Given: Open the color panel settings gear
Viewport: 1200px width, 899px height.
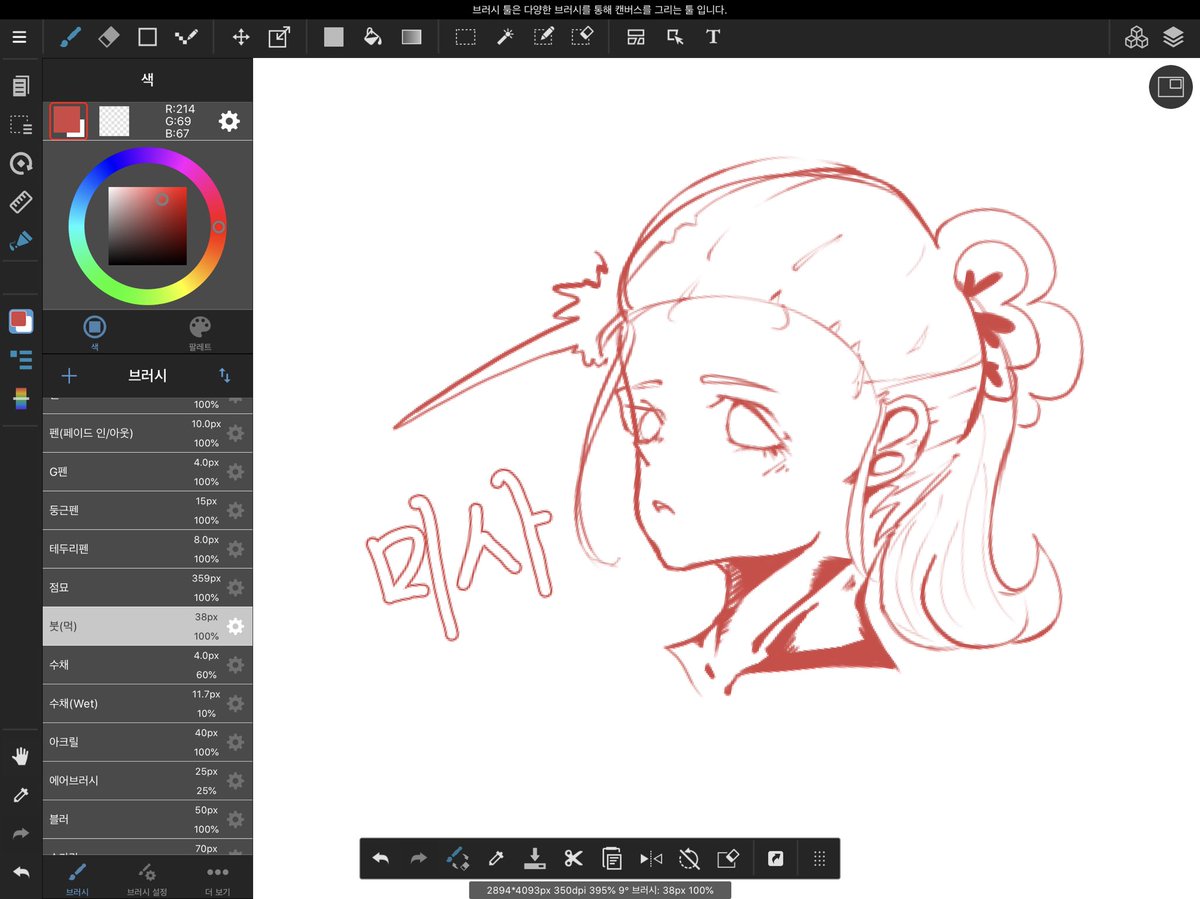Looking at the screenshot, I should 229,121.
